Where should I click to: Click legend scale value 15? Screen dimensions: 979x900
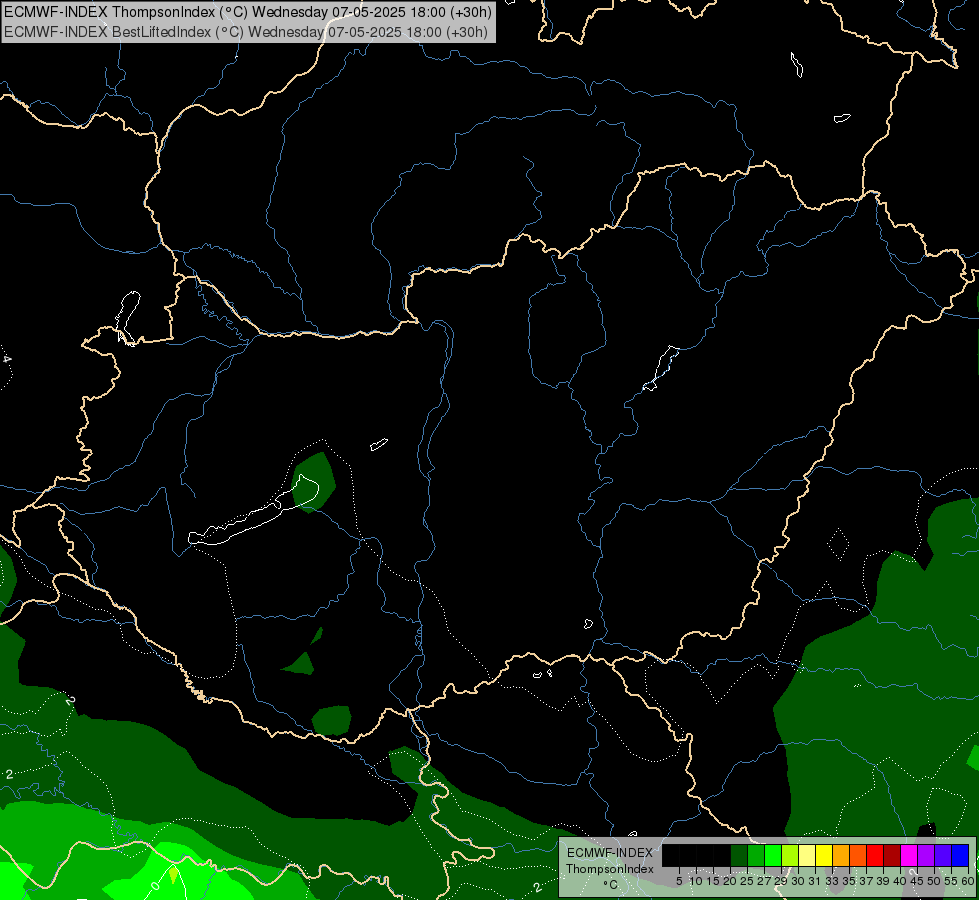click(x=713, y=881)
